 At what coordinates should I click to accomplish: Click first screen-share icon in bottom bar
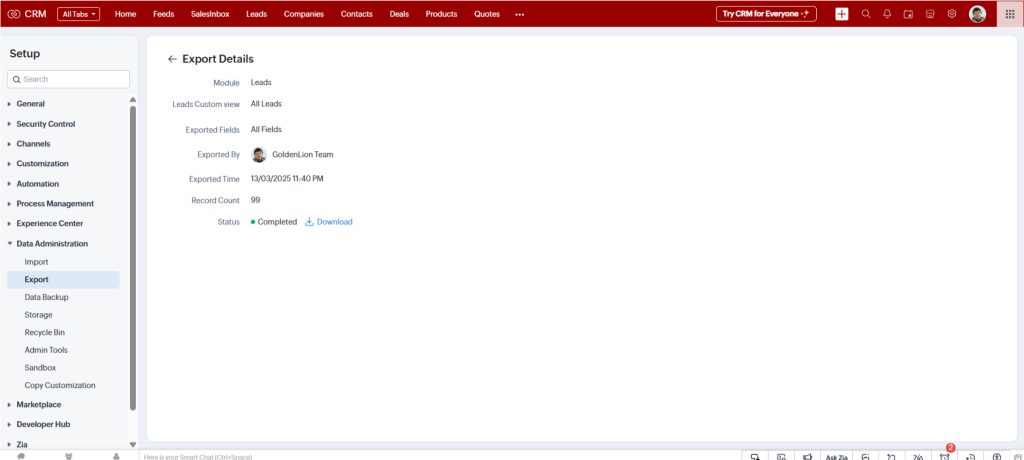coord(755,457)
